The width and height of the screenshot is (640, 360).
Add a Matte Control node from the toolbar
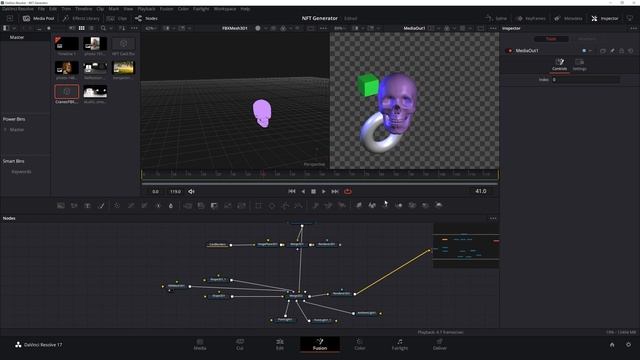[x=214, y=205]
